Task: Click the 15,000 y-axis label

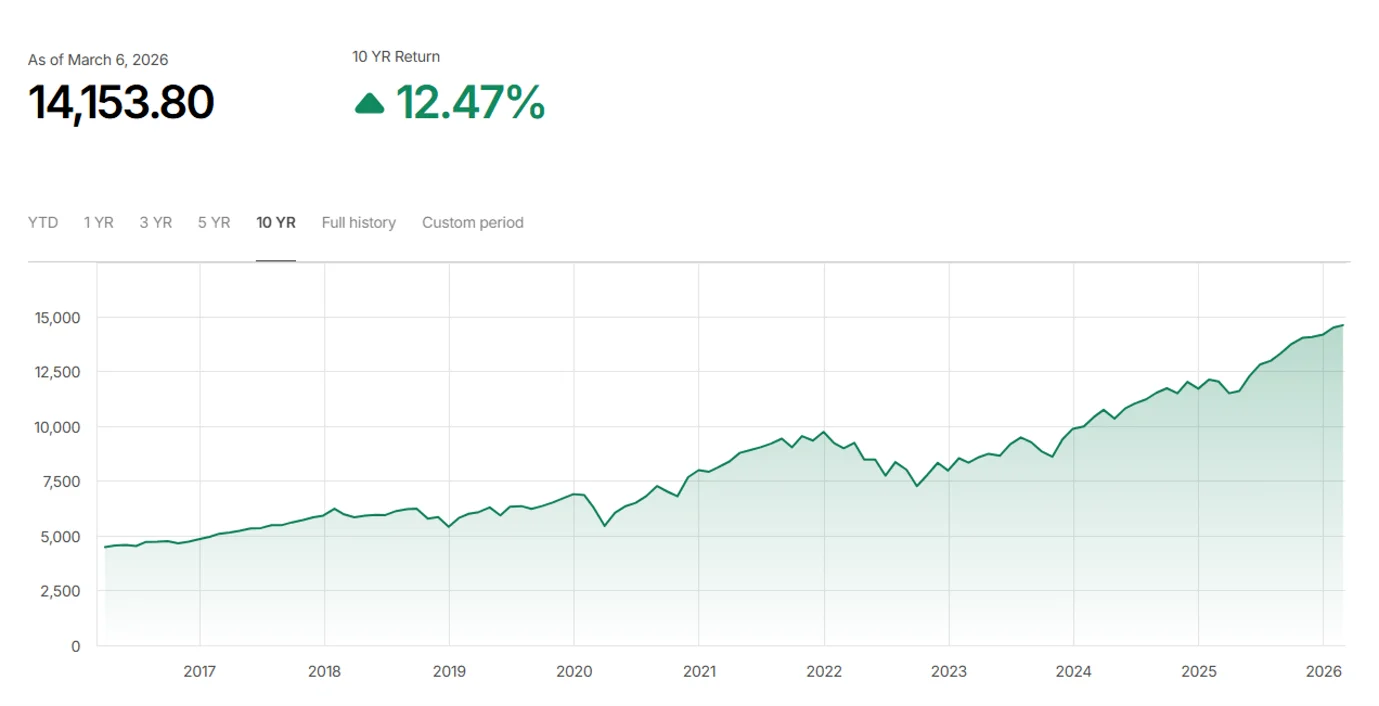Action: point(59,318)
